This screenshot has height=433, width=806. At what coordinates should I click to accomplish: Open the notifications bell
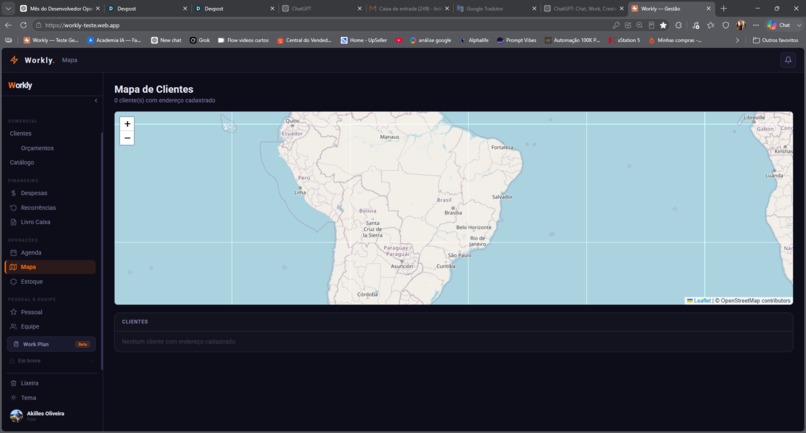click(788, 60)
